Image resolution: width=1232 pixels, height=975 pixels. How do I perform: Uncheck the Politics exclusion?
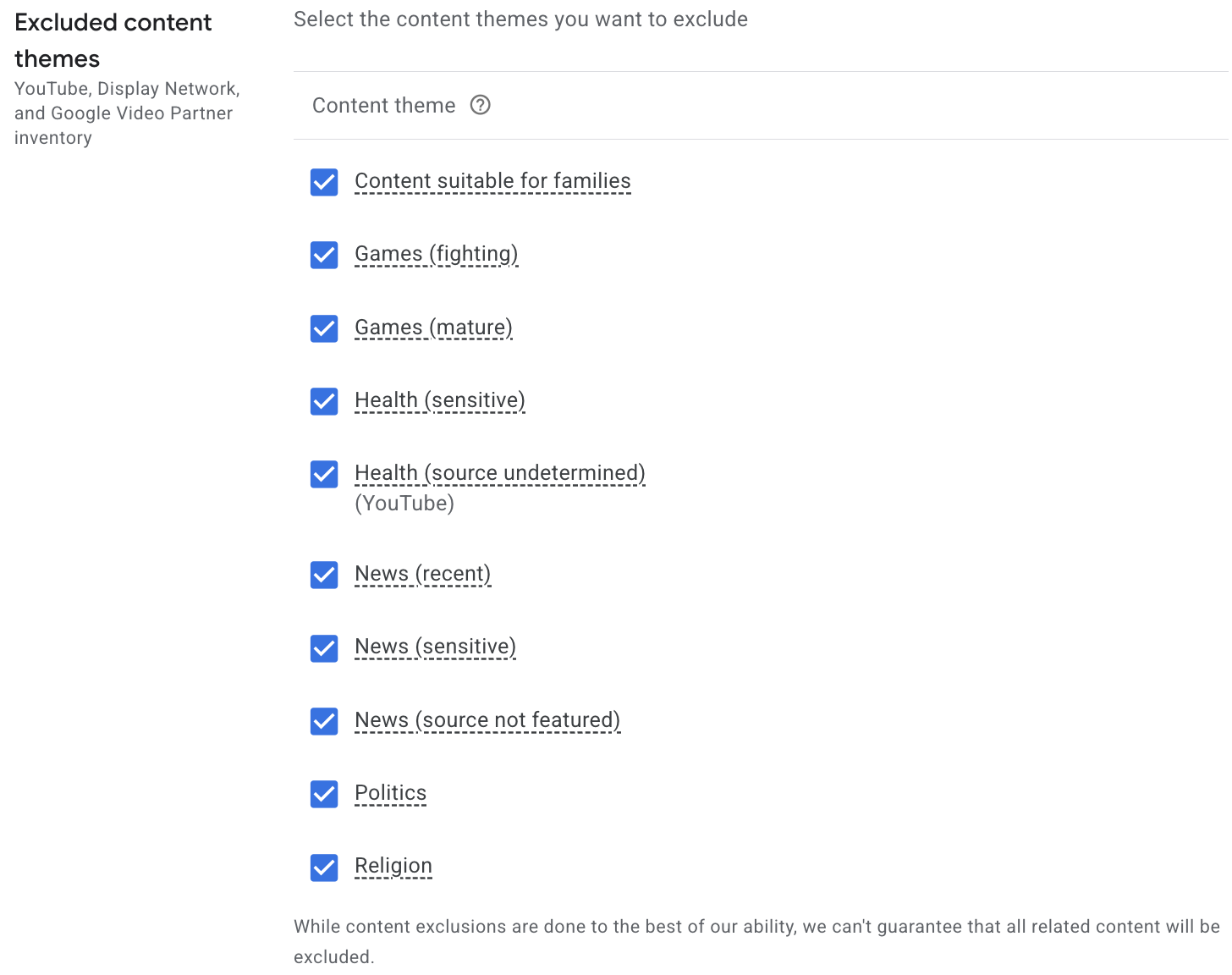324,794
